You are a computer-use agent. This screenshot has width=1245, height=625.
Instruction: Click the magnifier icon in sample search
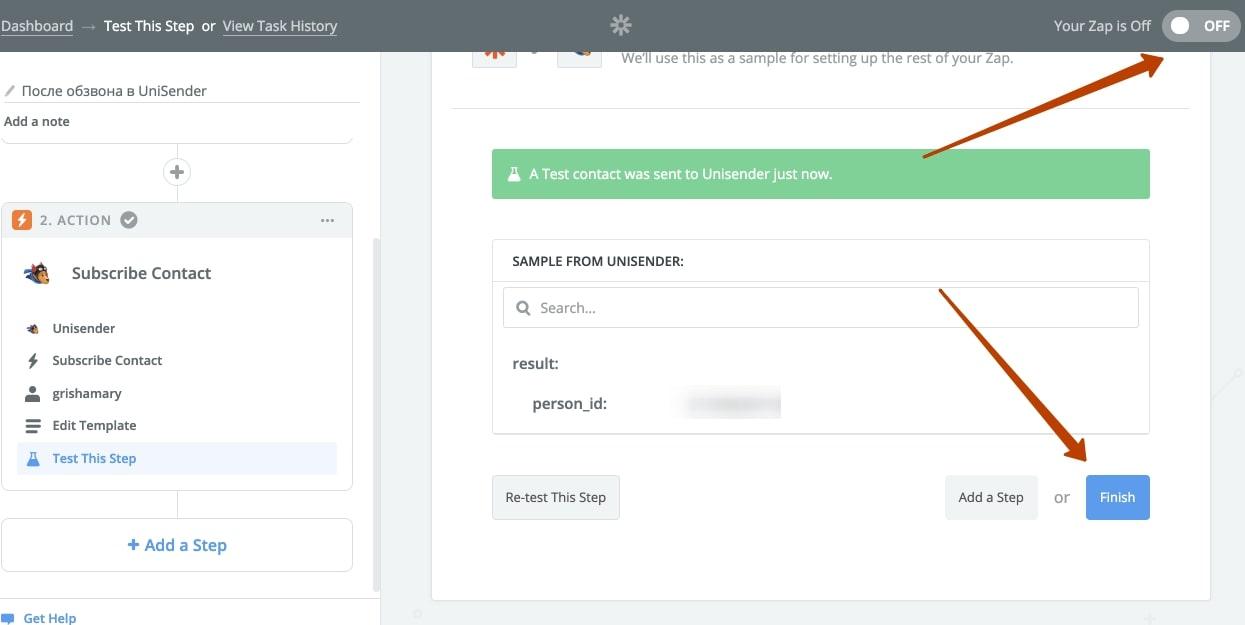tap(523, 308)
